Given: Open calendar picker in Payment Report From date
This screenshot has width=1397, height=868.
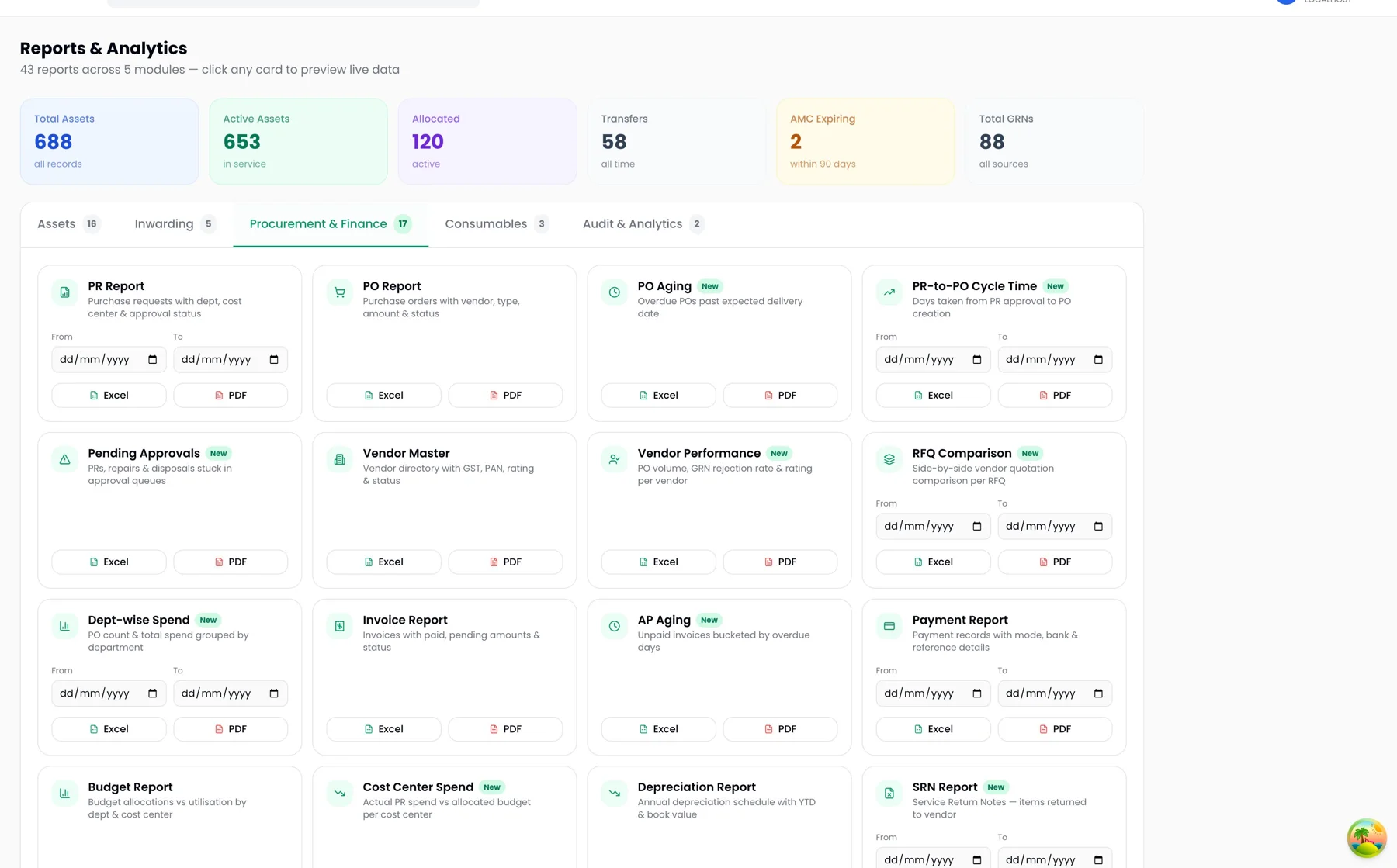Looking at the screenshot, I should [x=976, y=693].
